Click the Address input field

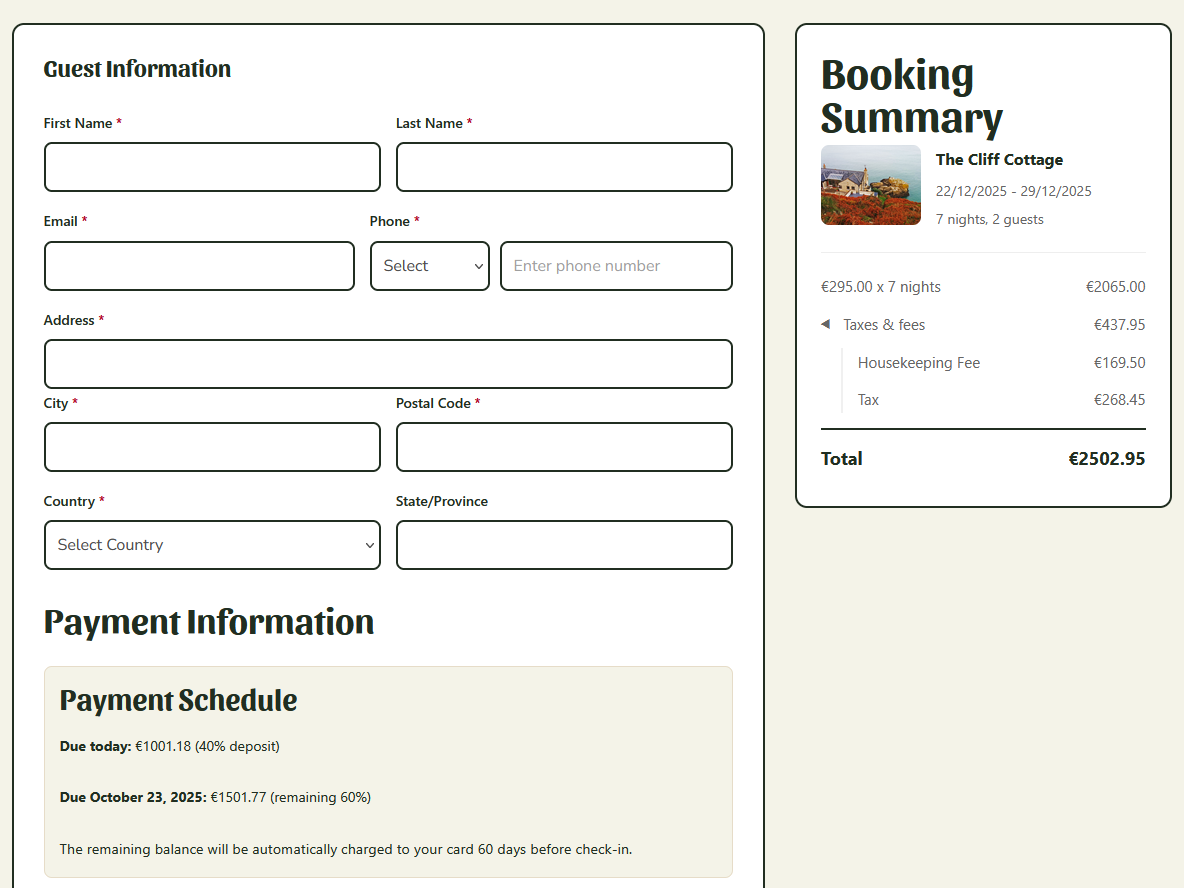(388, 364)
